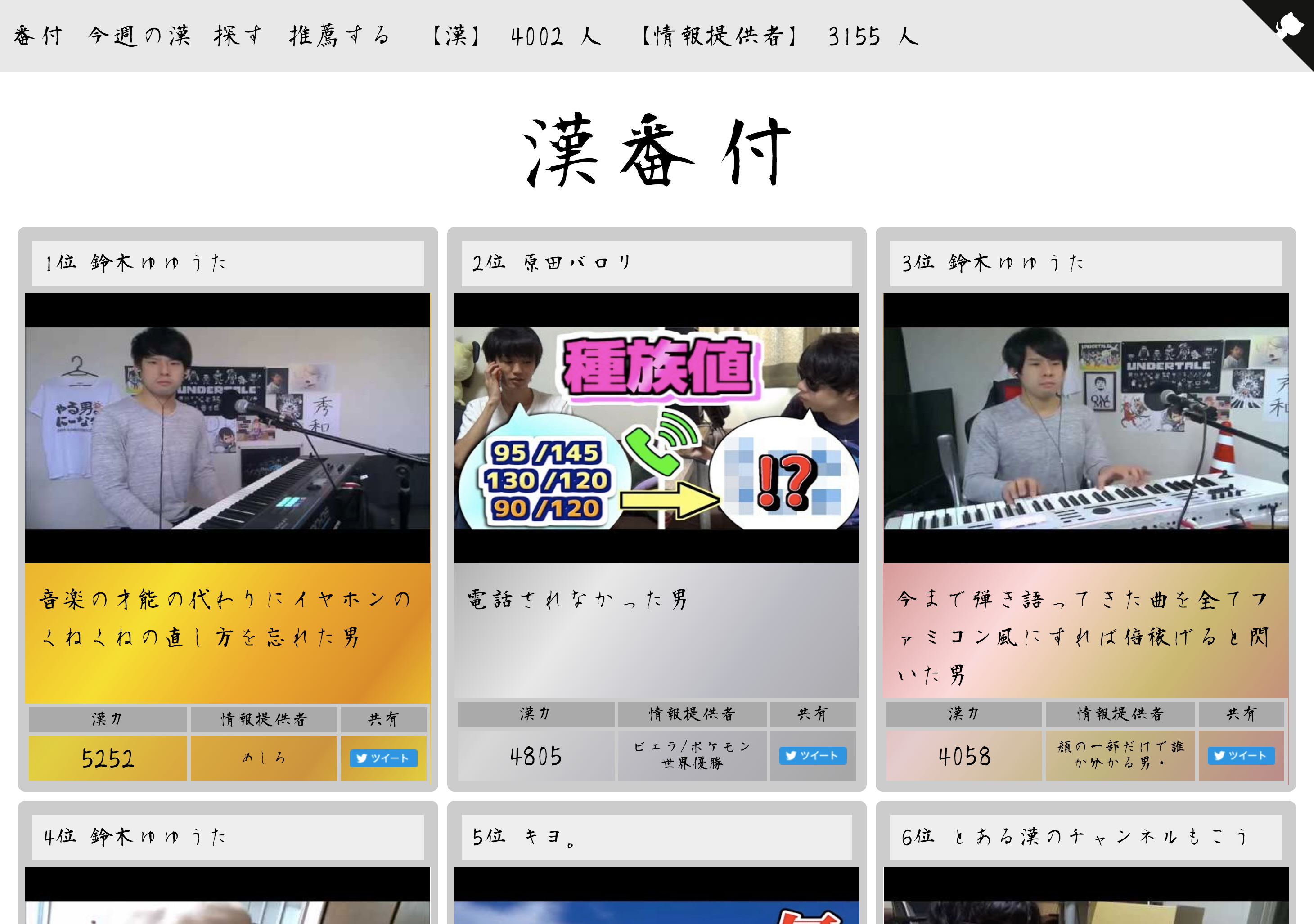Click the Twitter bird icon on rank 3 card
1314x924 pixels.
[x=1220, y=756]
